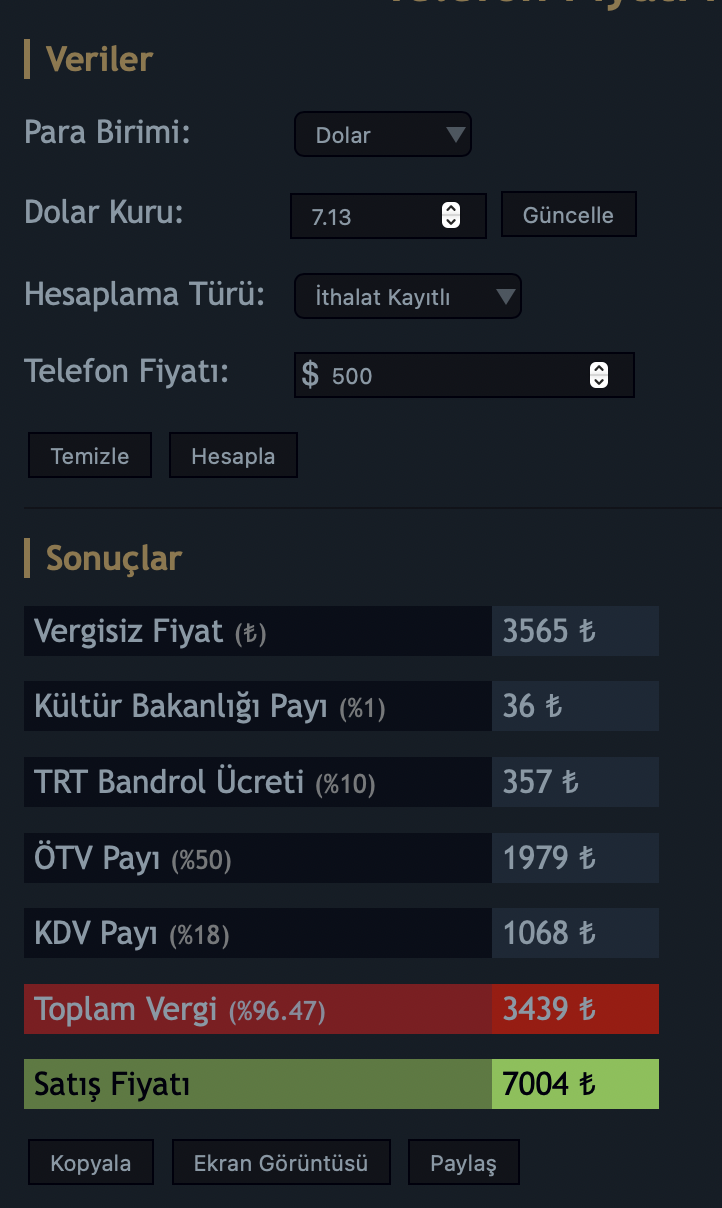Screen dimensions: 722x1208
Task: Click the Dolar Kuru exchange rate field
Action: [x=370, y=216]
